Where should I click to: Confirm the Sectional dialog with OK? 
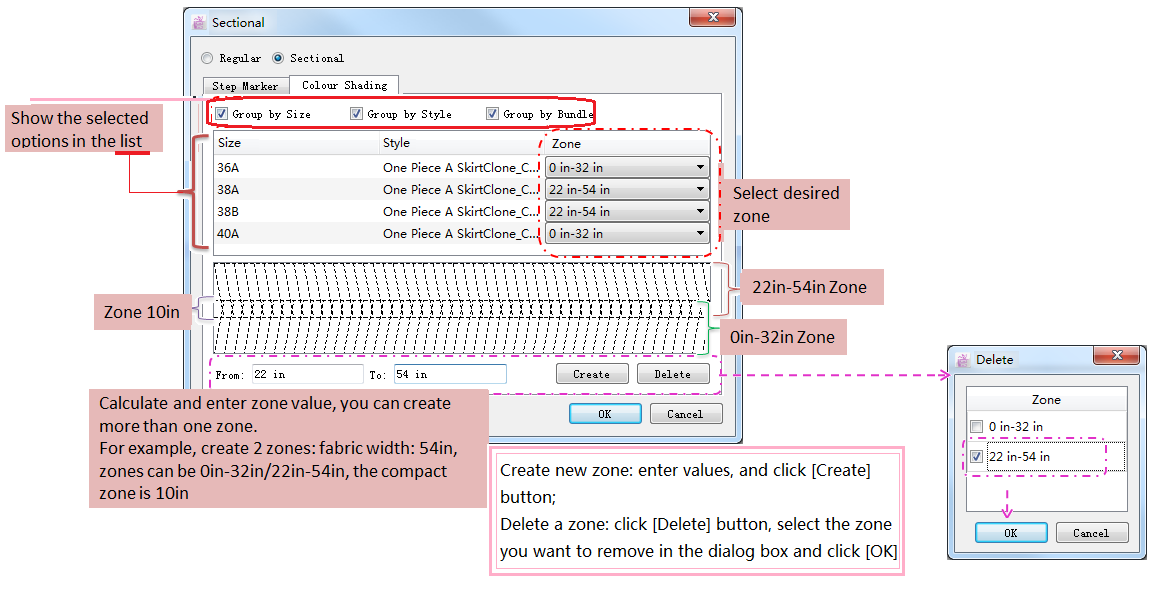tap(605, 414)
